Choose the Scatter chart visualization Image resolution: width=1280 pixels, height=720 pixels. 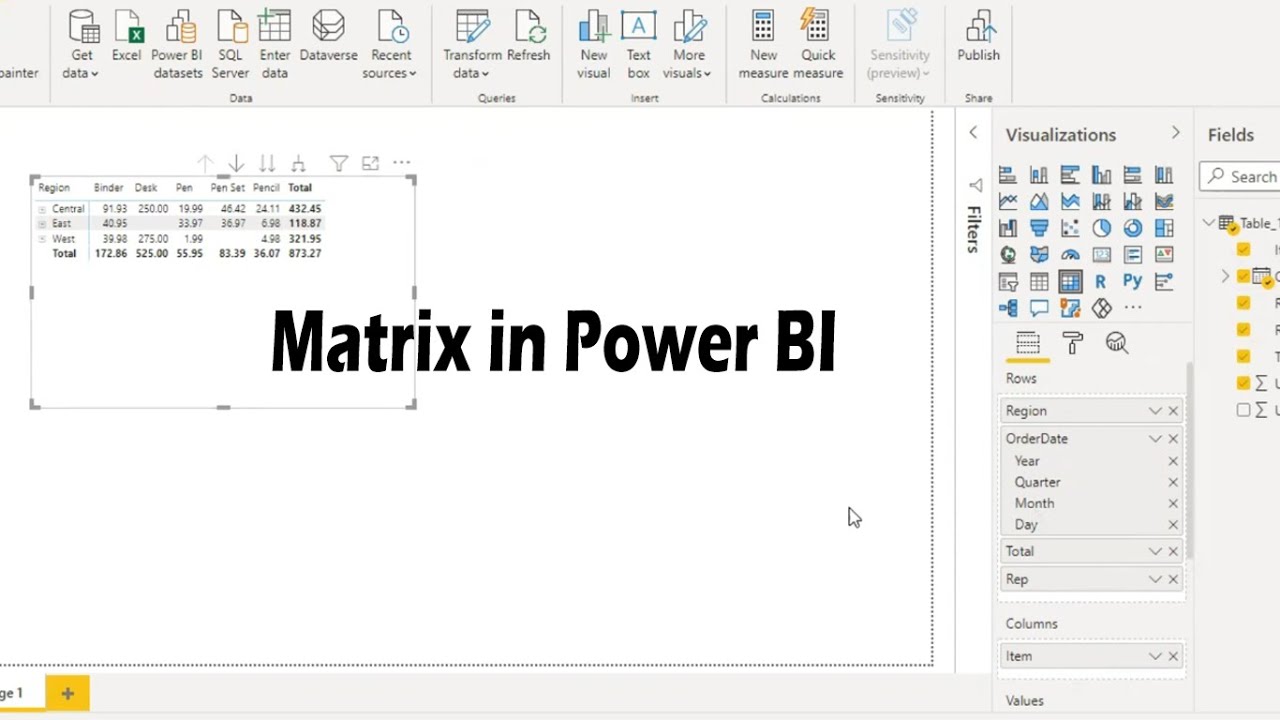[1070, 228]
